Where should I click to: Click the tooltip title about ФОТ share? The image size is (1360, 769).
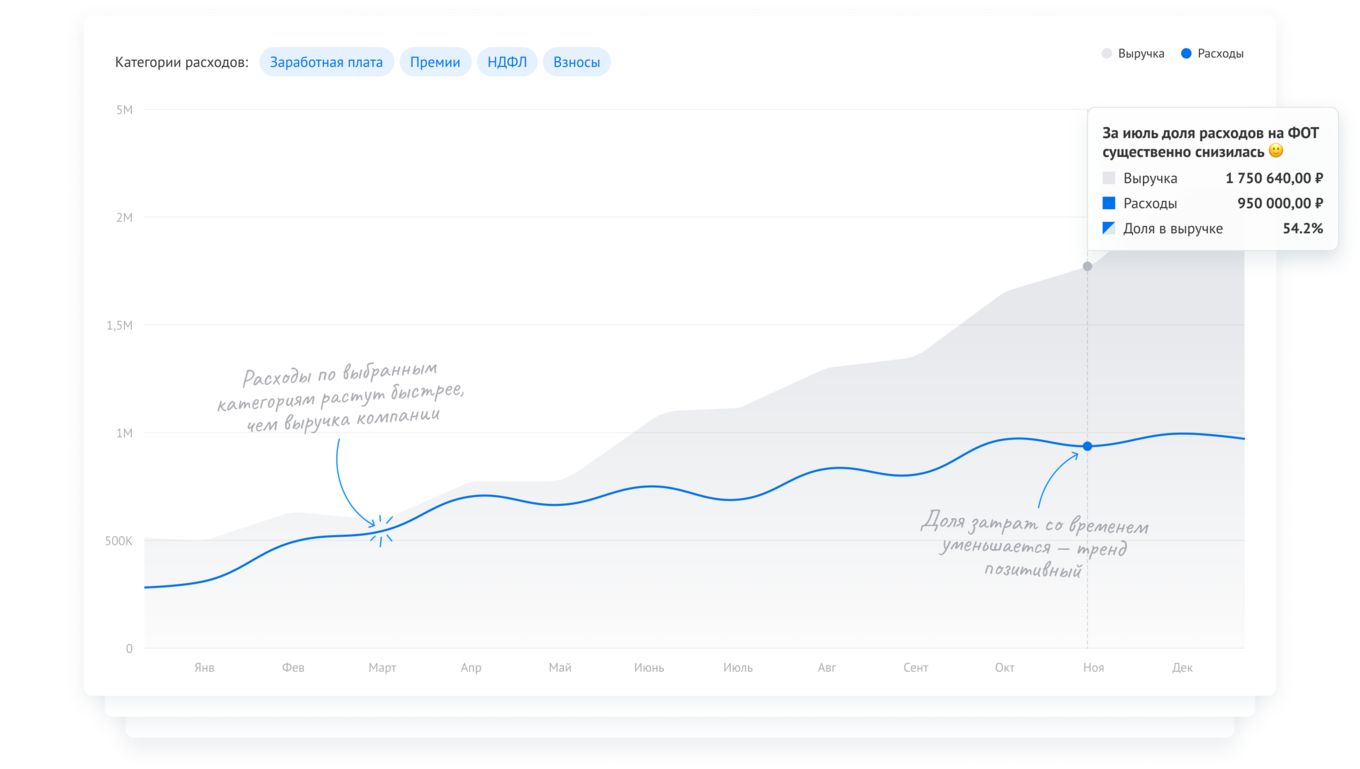(x=1211, y=142)
